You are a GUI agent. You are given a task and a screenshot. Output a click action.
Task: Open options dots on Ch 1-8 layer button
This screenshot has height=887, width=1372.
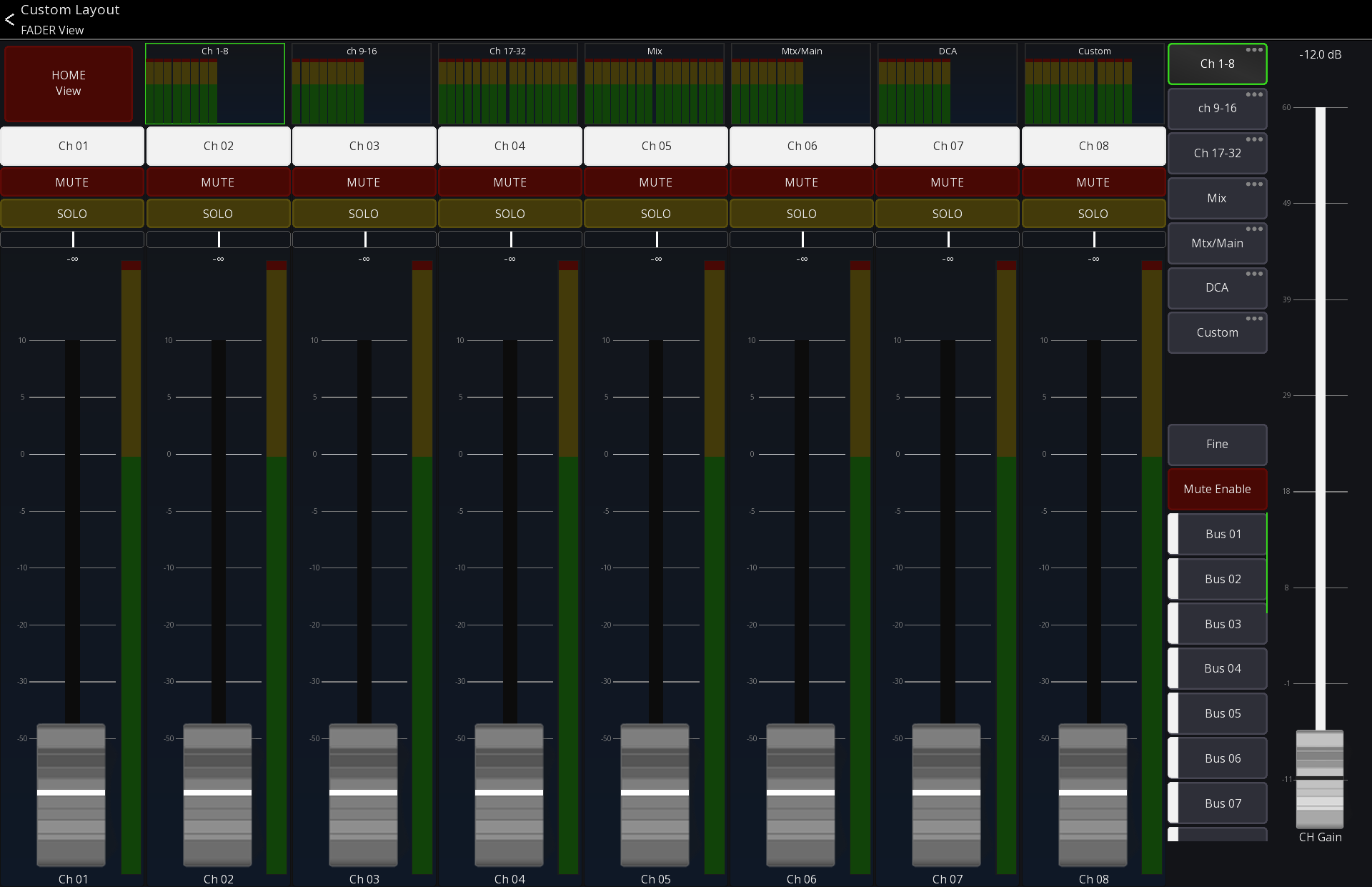[x=1254, y=50]
